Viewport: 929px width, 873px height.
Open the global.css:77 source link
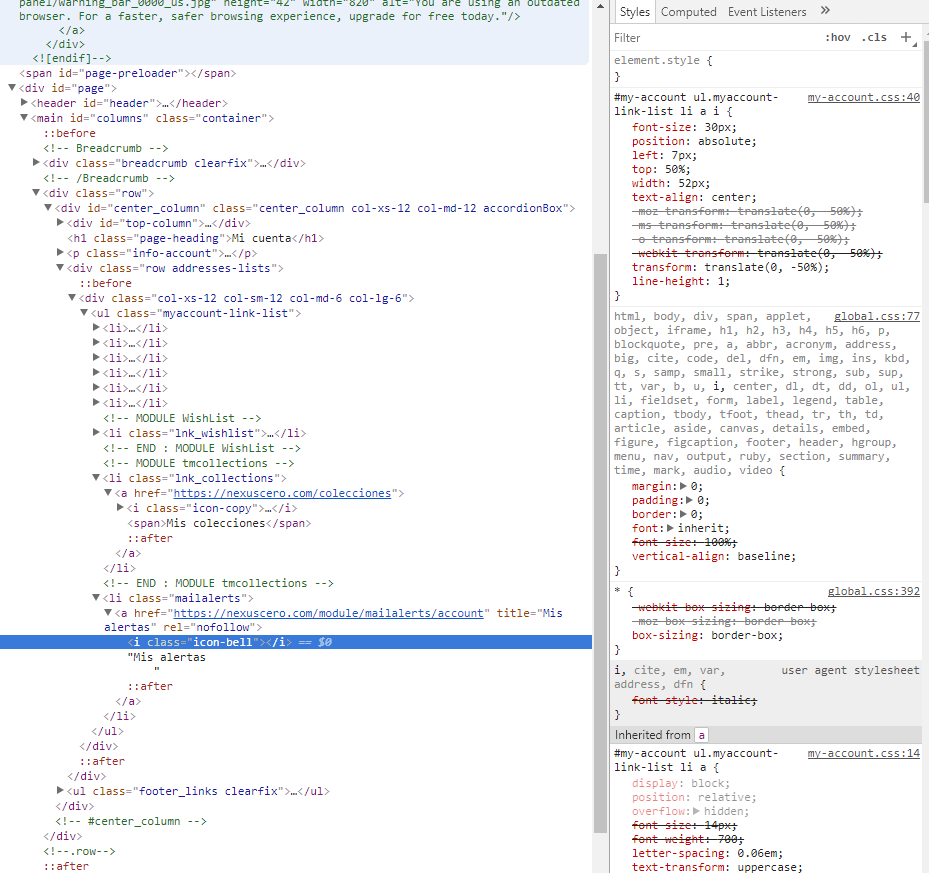tap(876, 316)
